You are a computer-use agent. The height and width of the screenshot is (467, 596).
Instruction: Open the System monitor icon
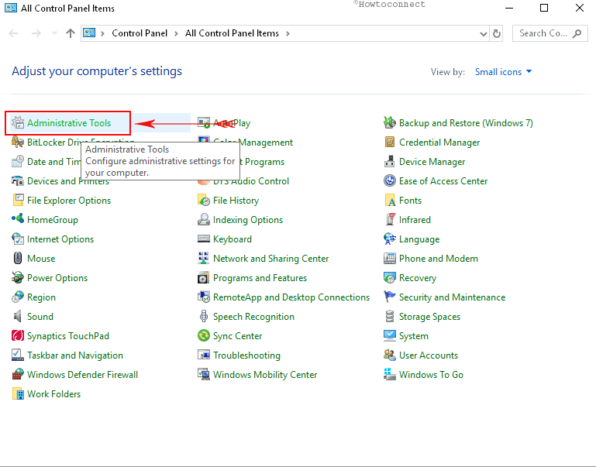(390, 336)
